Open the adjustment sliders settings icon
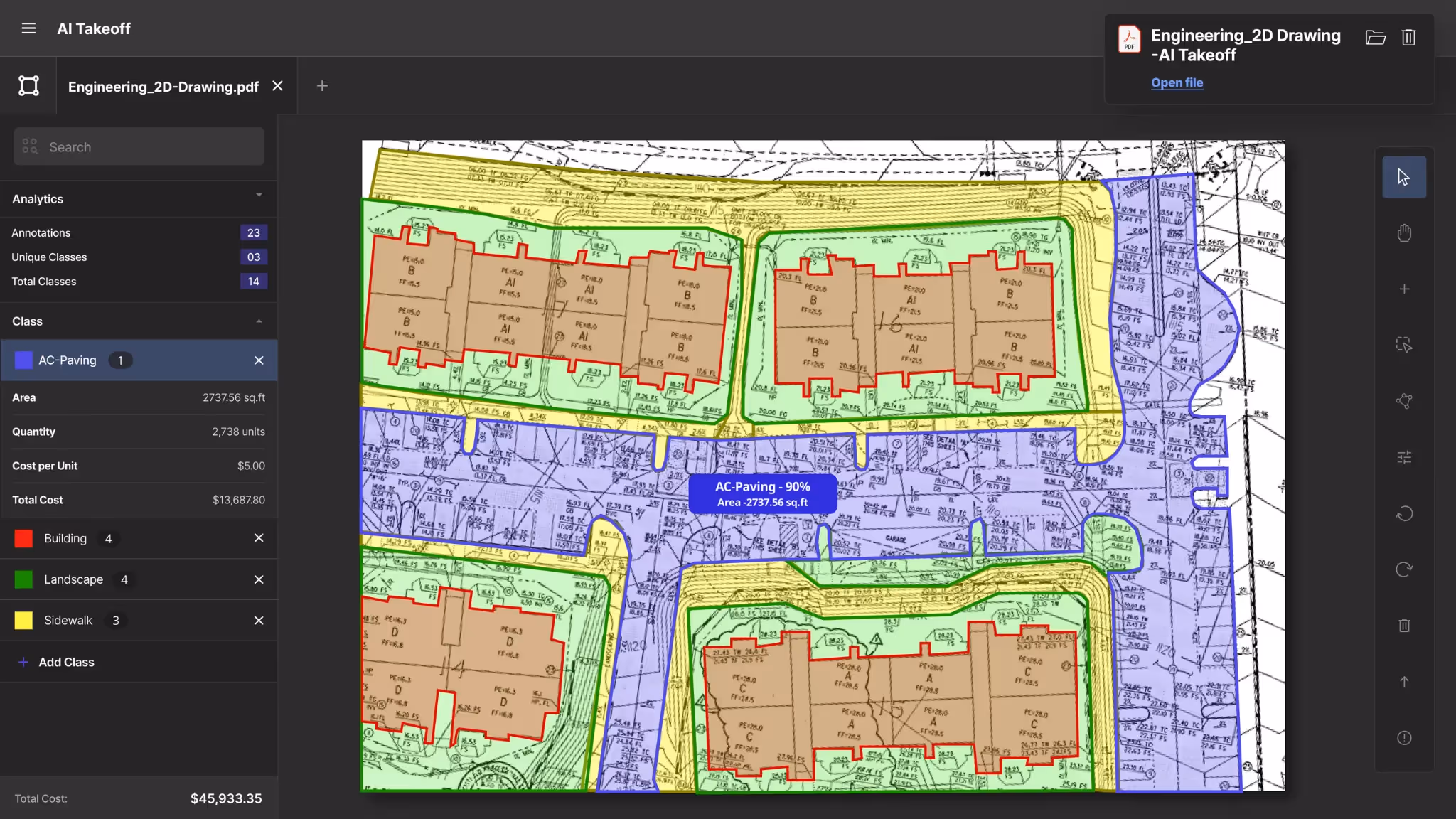Image resolution: width=1456 pixels, height=819 pixels. pos(1403,457)
